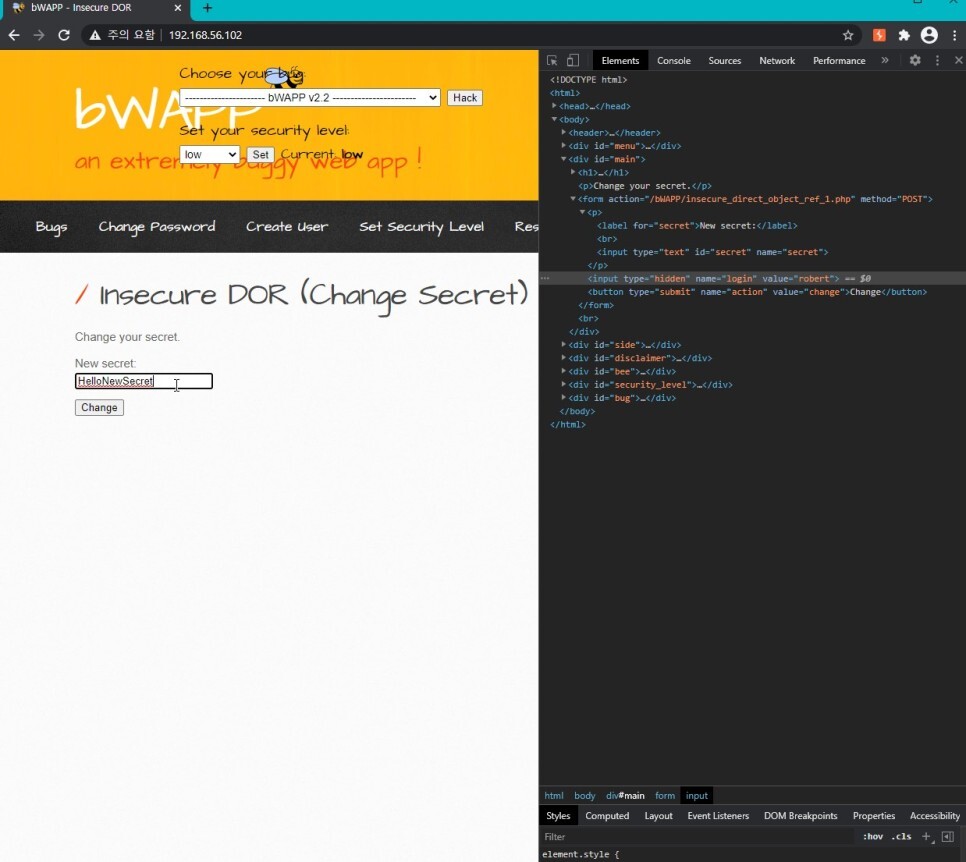Close the DevTools panel
Viewport: 966px width, 862px height.
click(958, 60)
